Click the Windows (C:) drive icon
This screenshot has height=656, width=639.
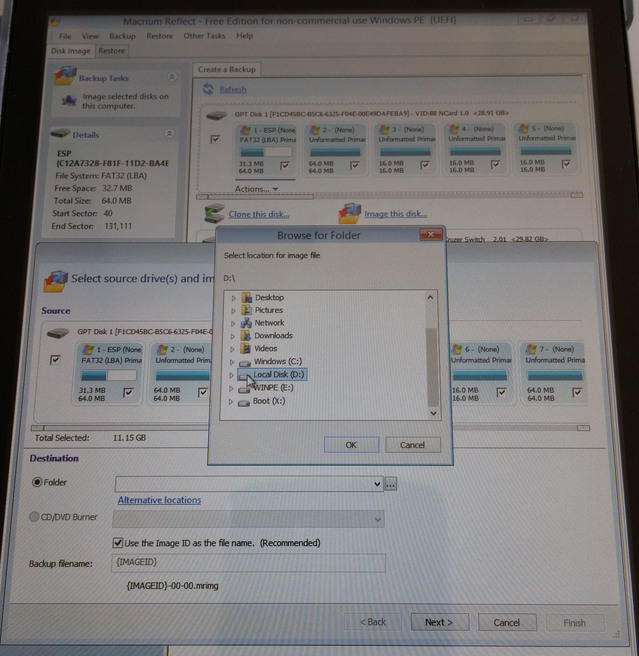coord(245,362)
